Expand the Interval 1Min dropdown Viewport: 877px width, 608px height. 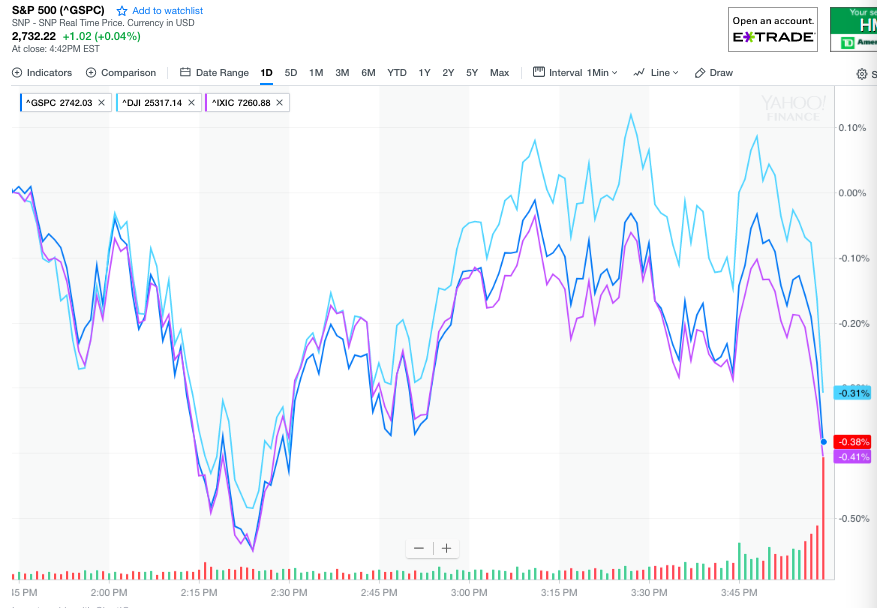pos(575,73)
